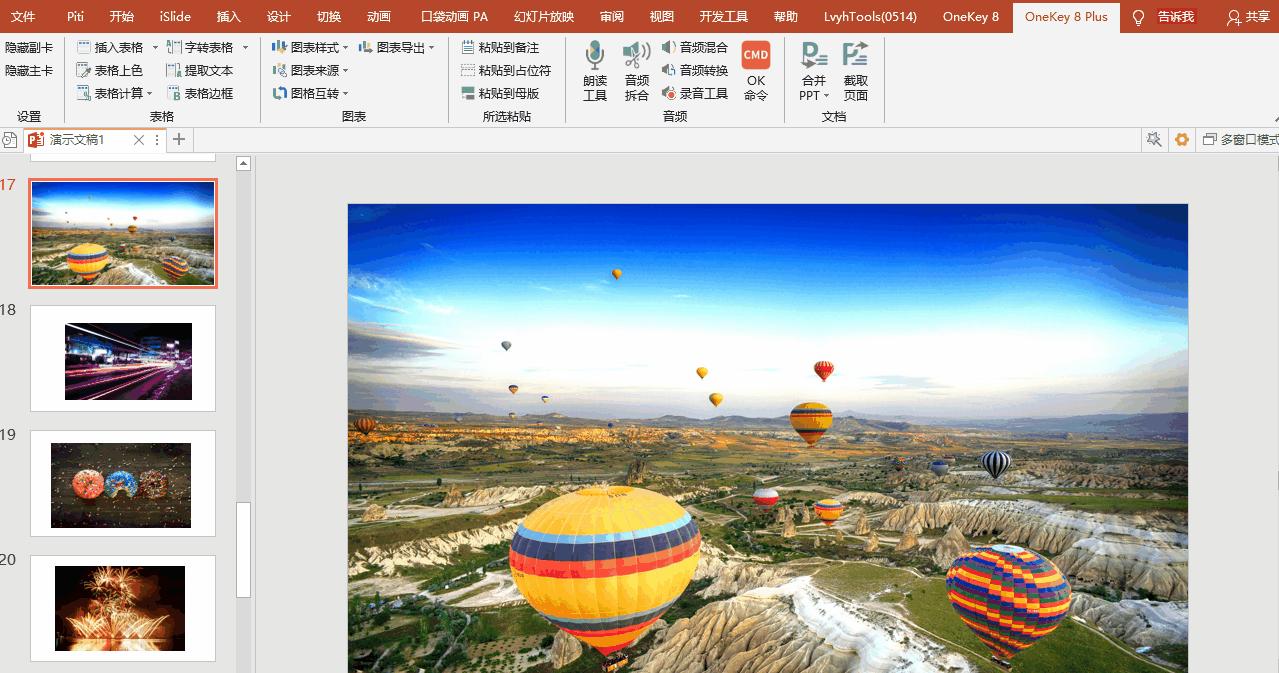Image resolution: width=1279 pixels, height=673 pixels.
Task: Toggle 隐藏主卡 to hide main tab
Action: (29, 70)
